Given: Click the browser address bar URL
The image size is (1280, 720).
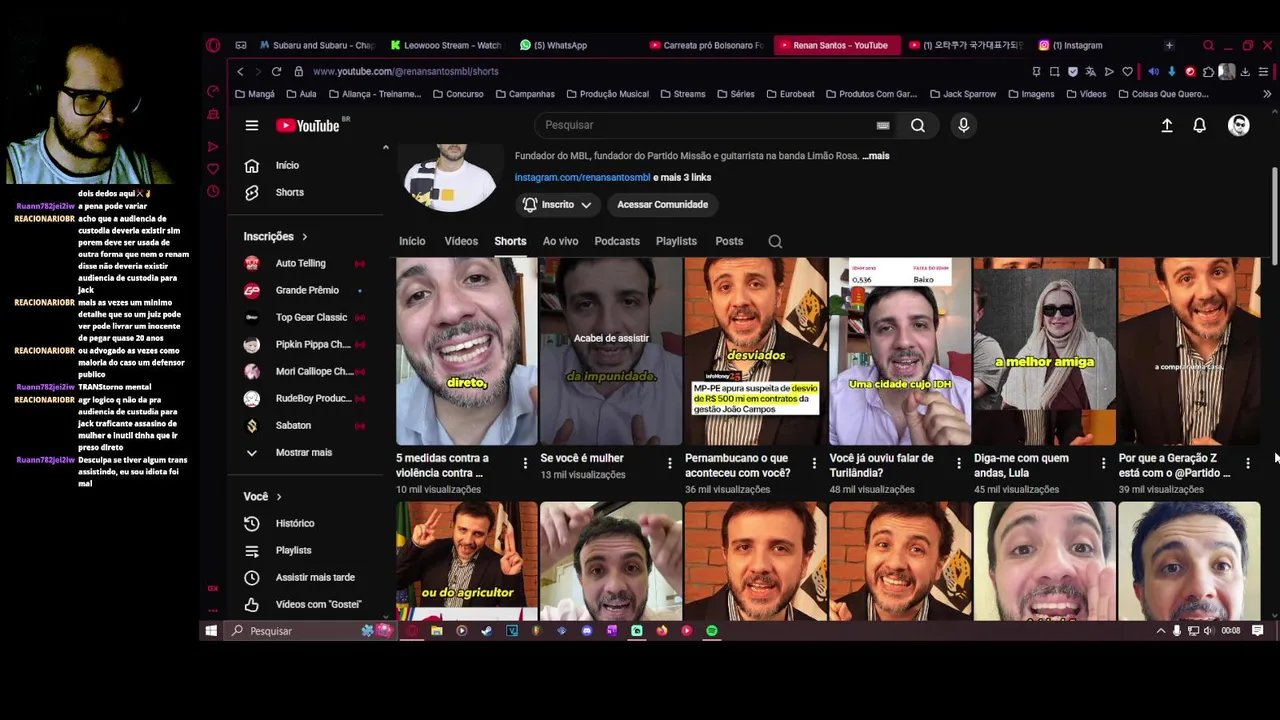Looking at the screenshot, I should (x=405, y=71).
